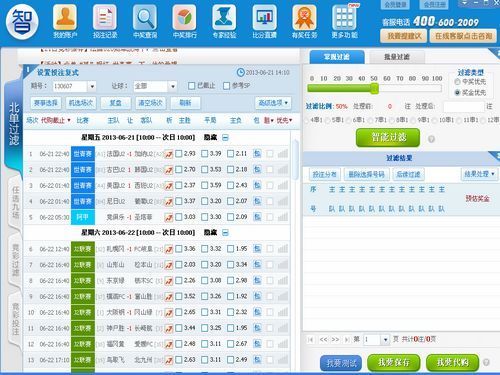Open the 高级选项 dropdown

(273, 103)
